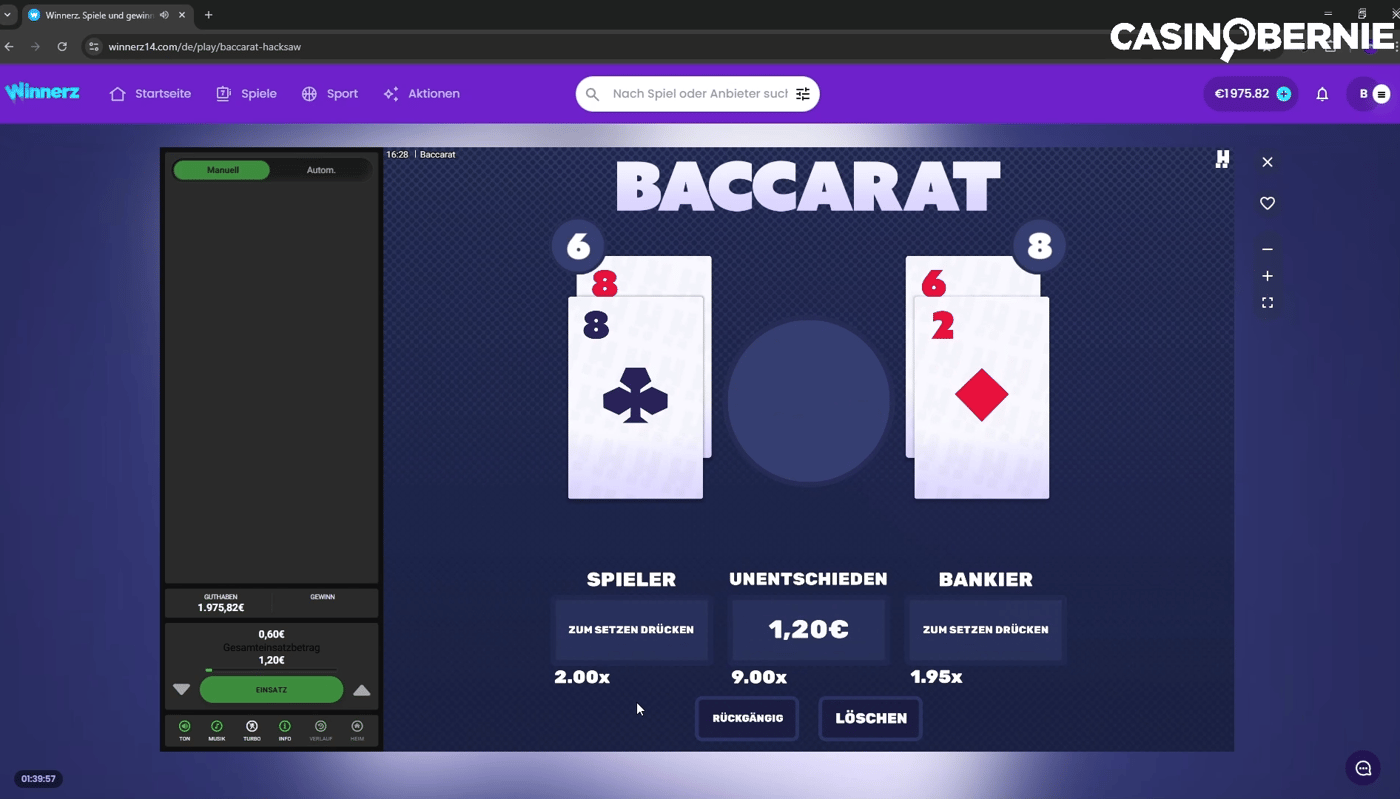Click the 1.95x Bankier multiplier
The height and width of the screenshot is (799, 1400).
(936, 677)
